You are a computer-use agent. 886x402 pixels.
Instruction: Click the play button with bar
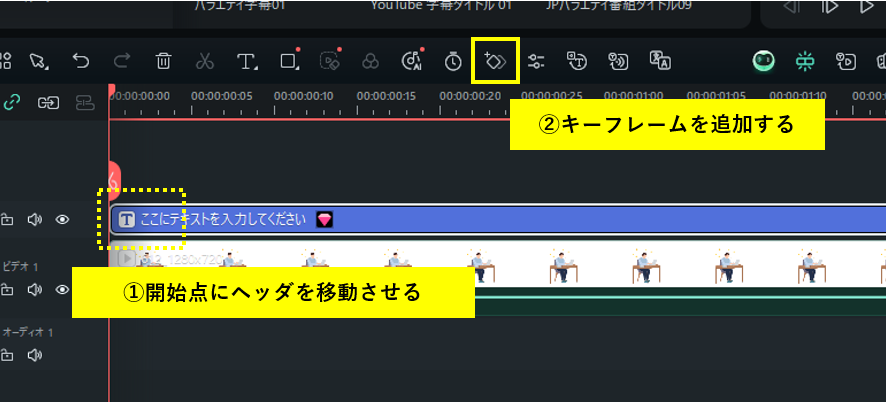(829, 7)
